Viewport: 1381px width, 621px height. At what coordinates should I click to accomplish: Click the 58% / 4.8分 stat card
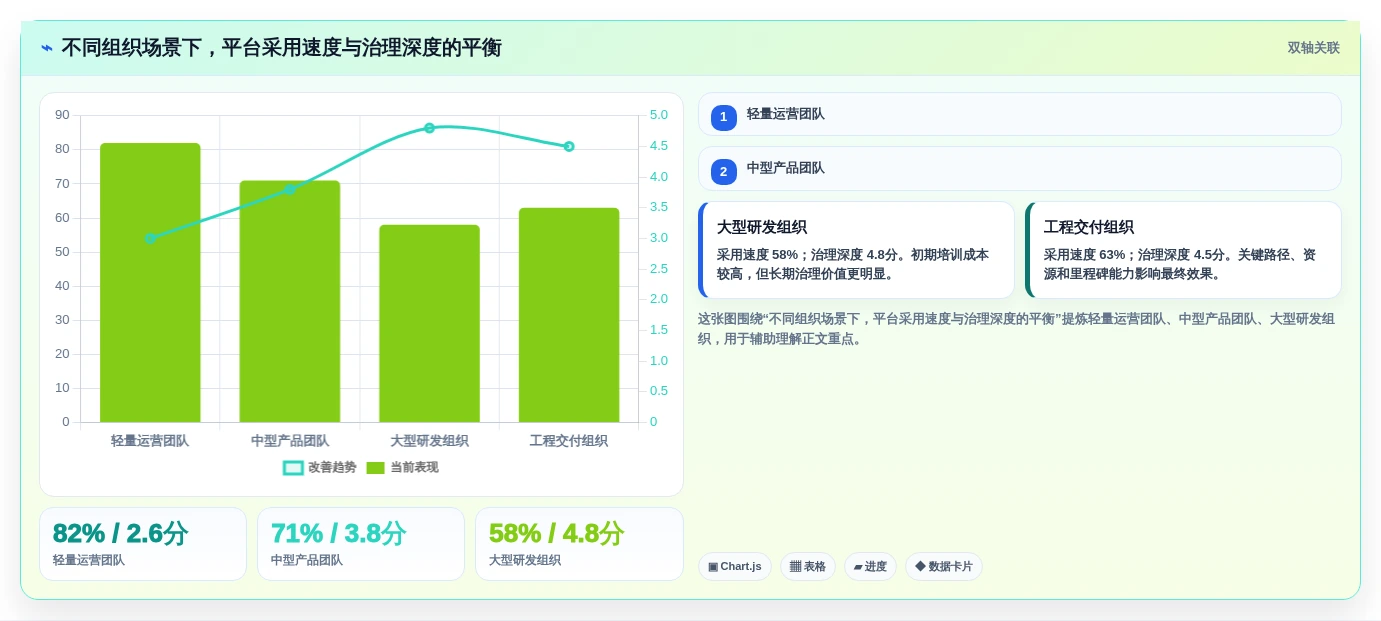pos(579,544)
